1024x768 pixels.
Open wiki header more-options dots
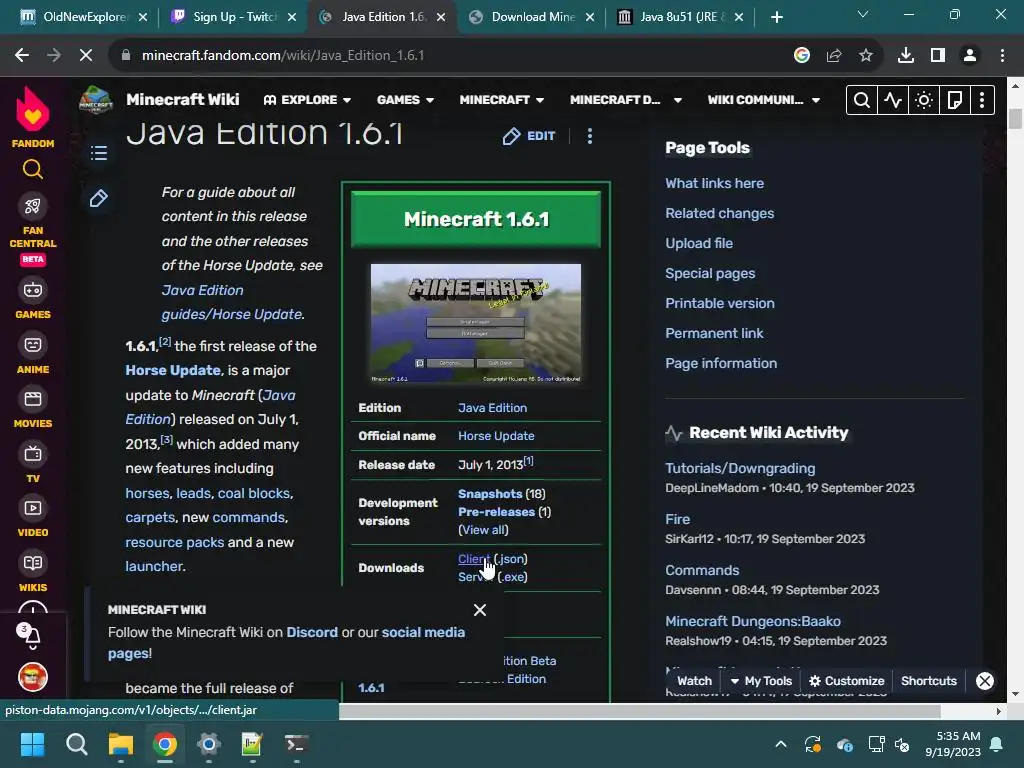tap(982, 100)
